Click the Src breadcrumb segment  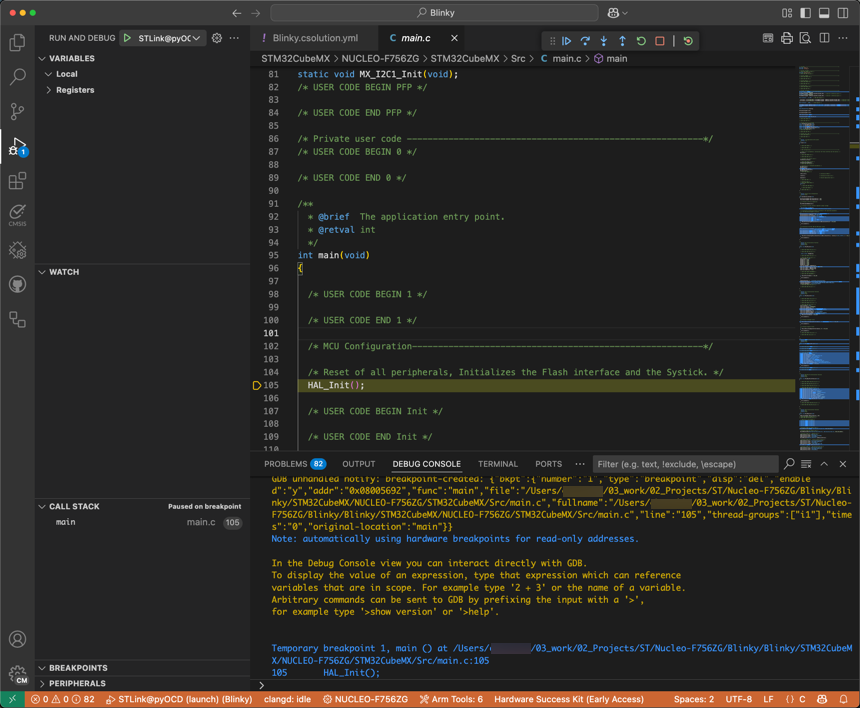(x=518, y=59)
